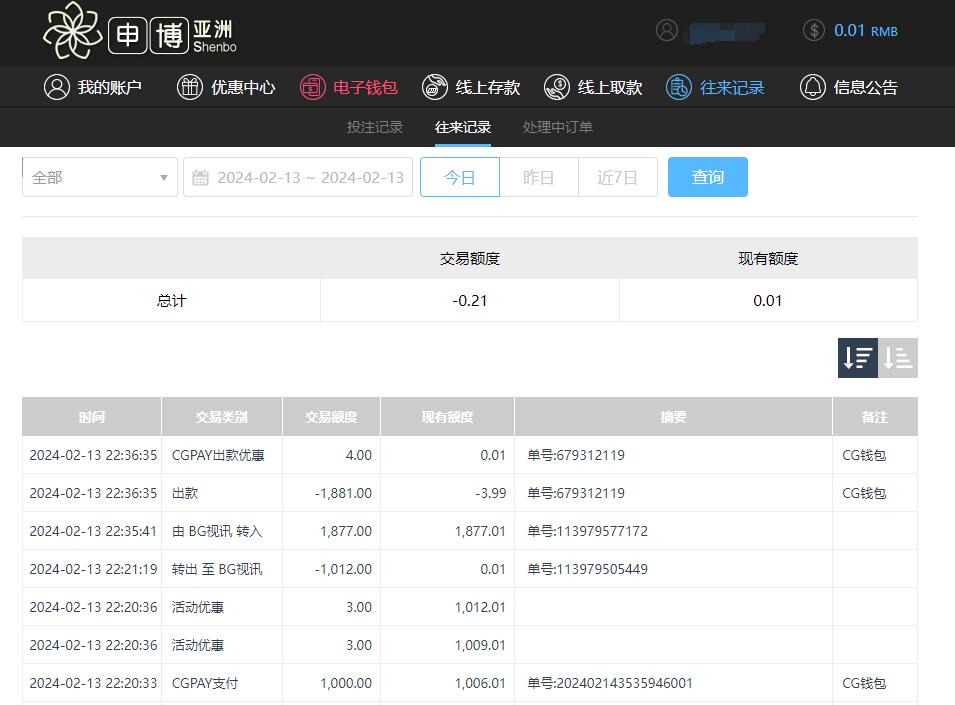955x705 pixels.
Task: Open 优惠中心 gift promotions page
Action: [x=226, y=87]
